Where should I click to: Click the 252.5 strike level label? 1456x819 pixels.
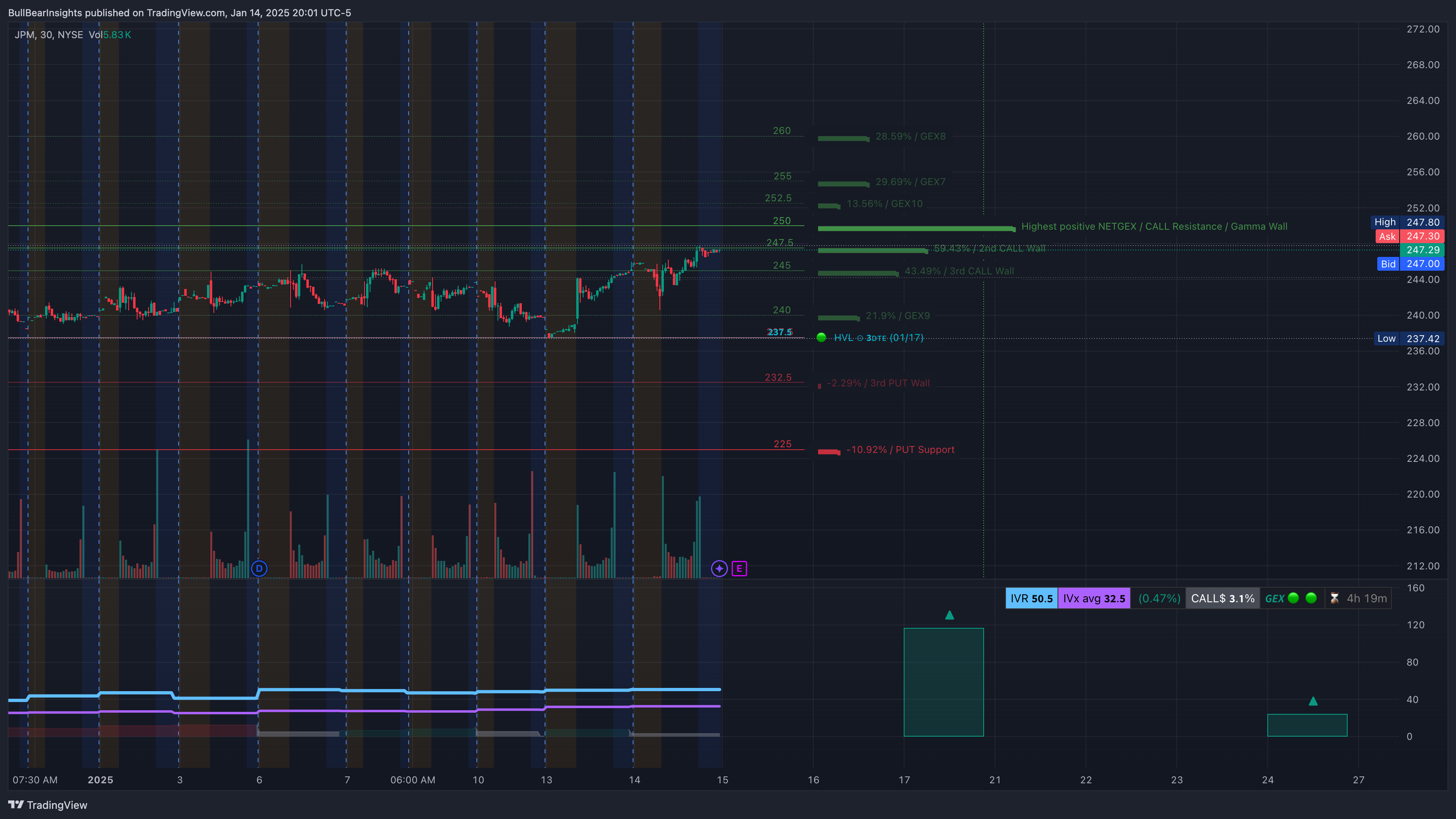(x=778, y=198)
